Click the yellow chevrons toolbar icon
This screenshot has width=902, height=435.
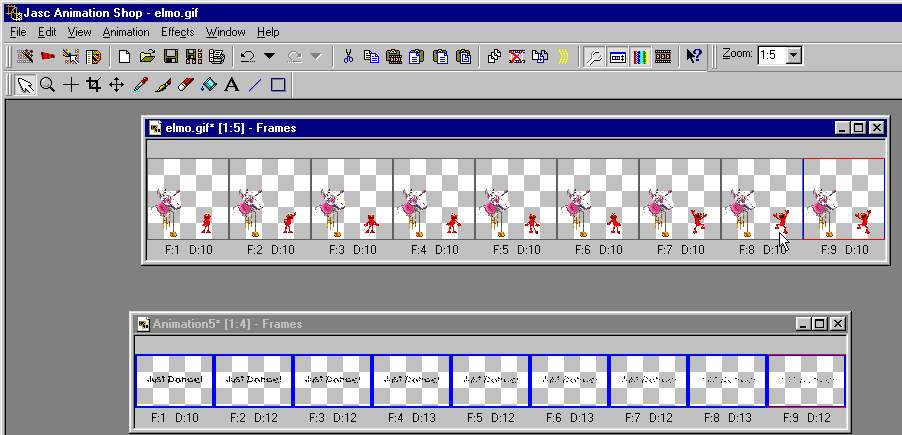(563, 56)
